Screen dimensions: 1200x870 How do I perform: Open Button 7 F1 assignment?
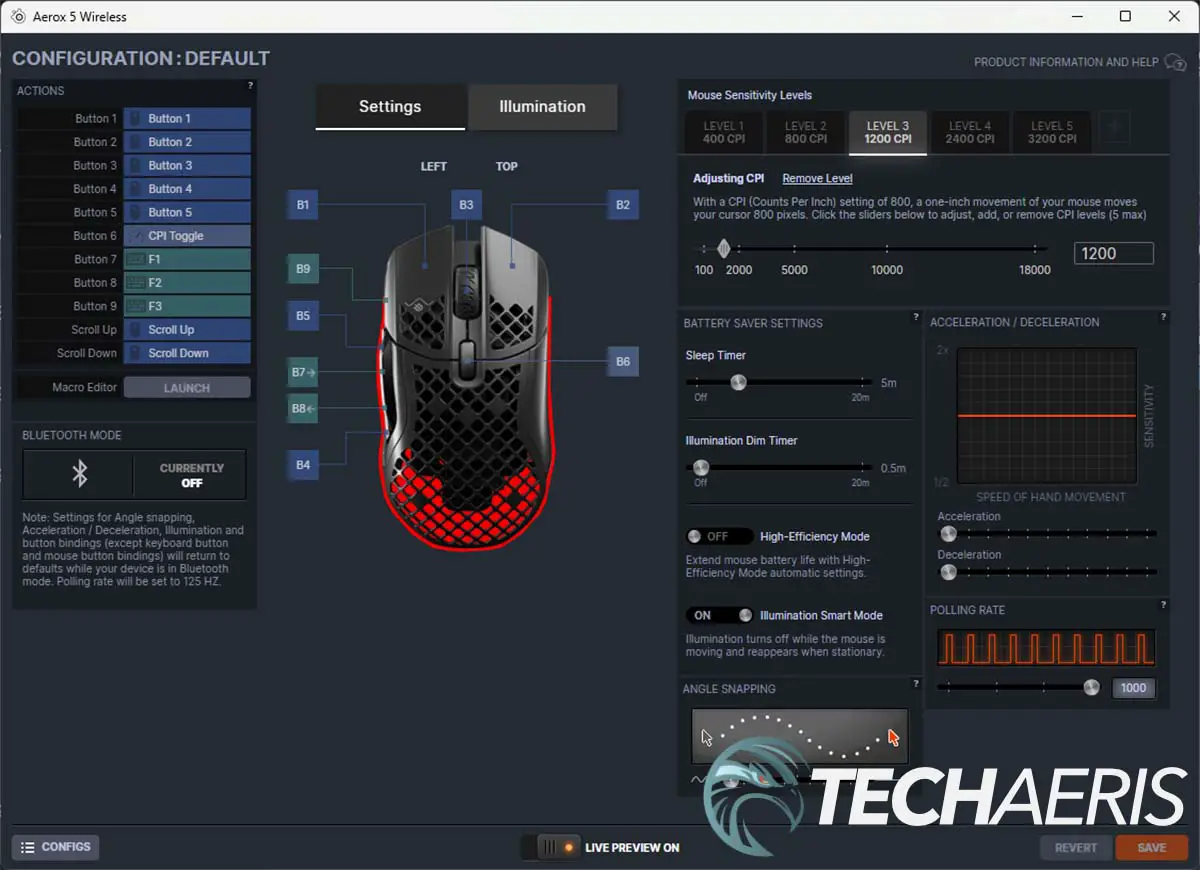pyautogui.click(x=187, y=259)
